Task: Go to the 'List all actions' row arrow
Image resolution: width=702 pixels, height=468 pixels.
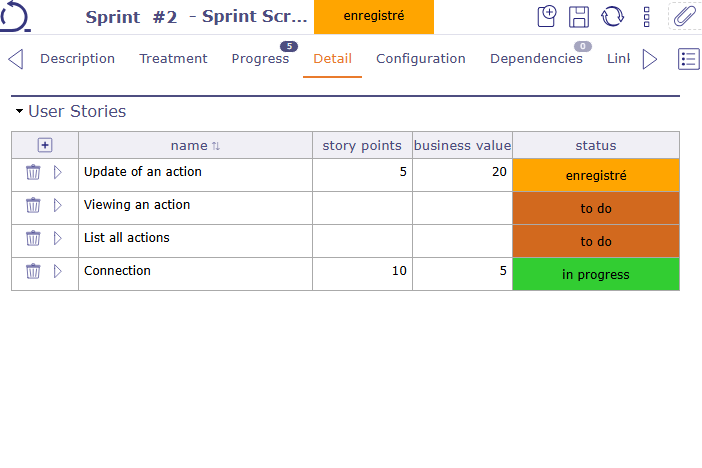Action: pos(57,238)
